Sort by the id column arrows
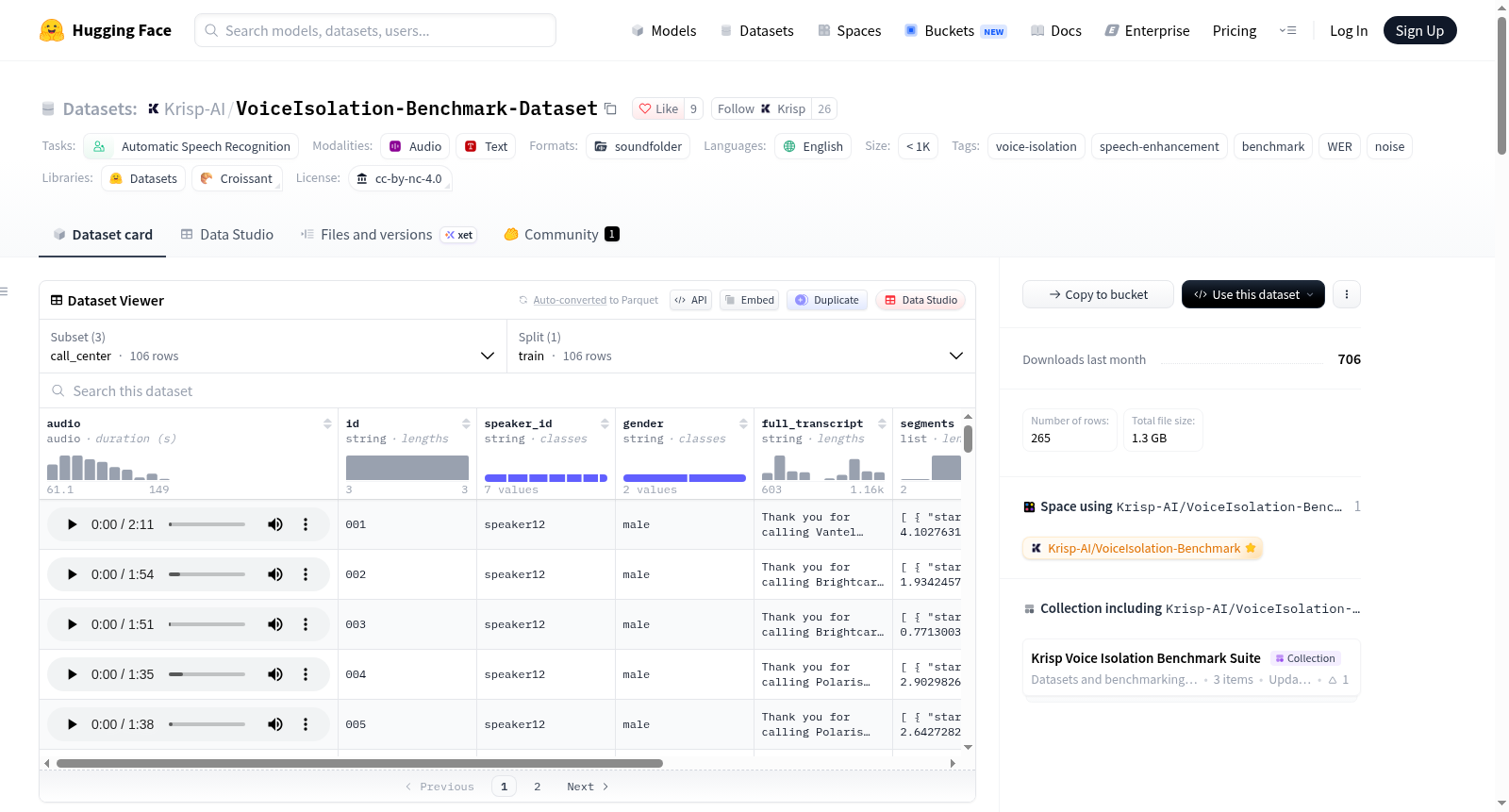1509x812 pixels. tap(466, 423)
